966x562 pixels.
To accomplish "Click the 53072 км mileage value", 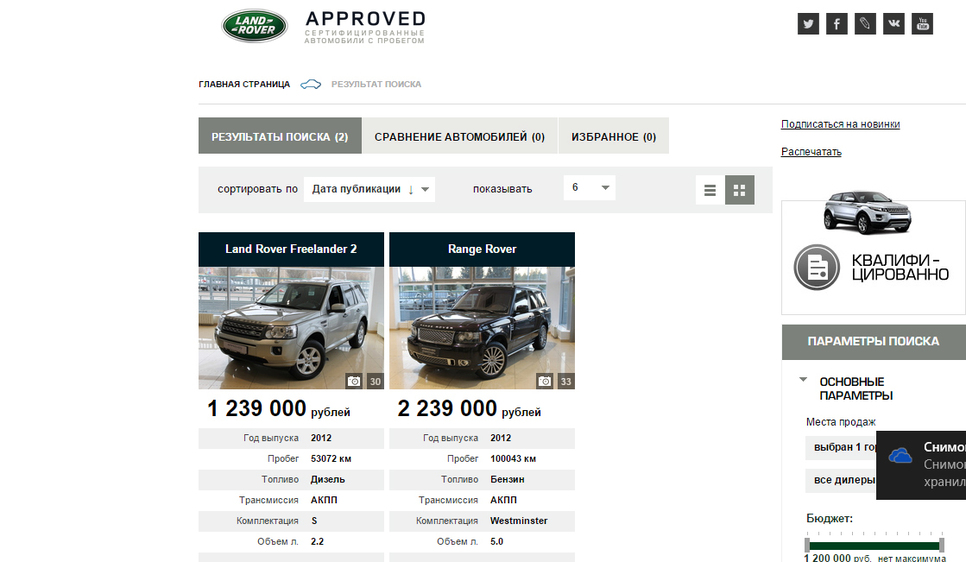I will pyautogui.click(x=331, y=459).
